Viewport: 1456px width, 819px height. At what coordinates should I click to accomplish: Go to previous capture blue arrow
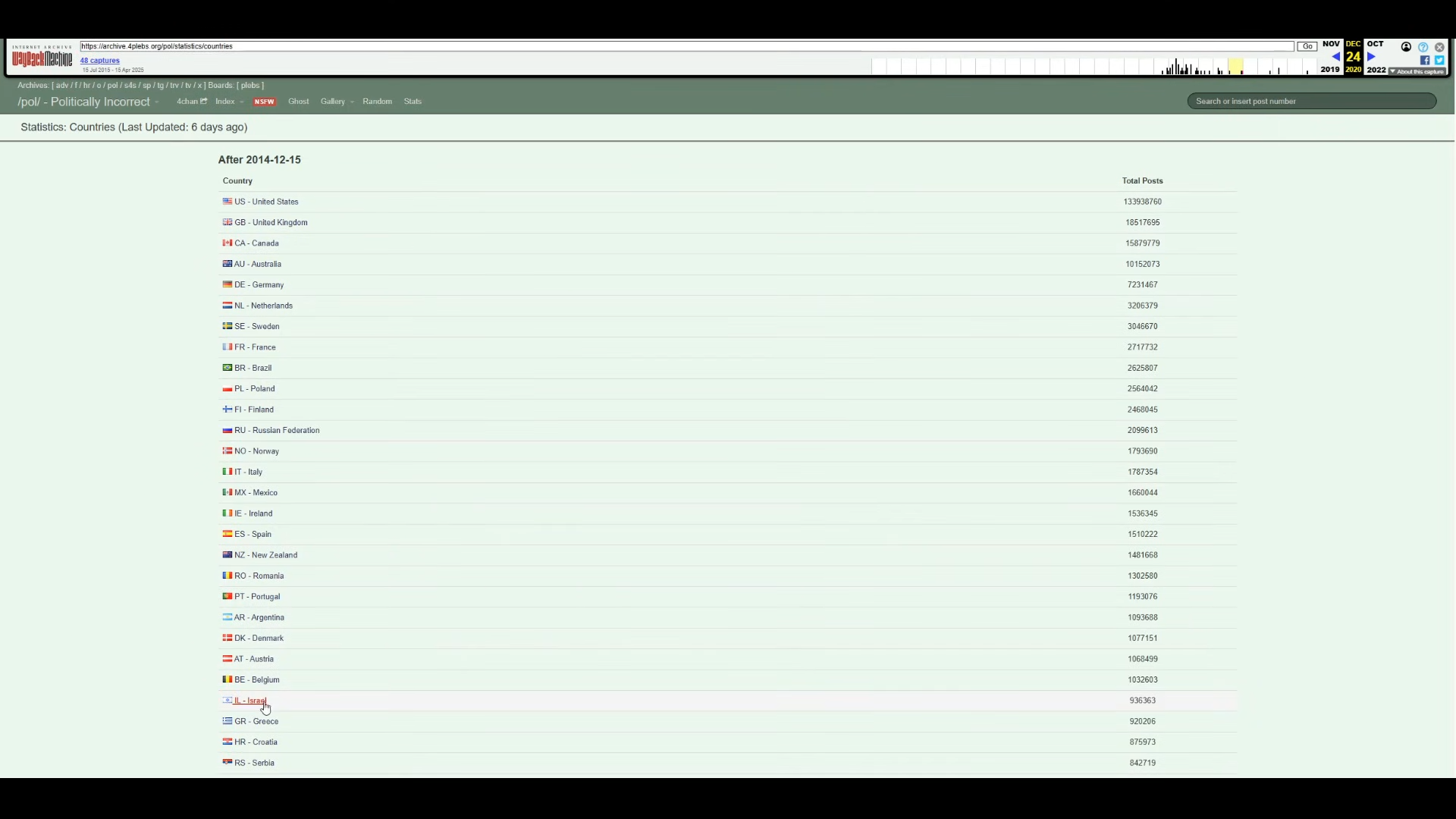point(1335,57)
